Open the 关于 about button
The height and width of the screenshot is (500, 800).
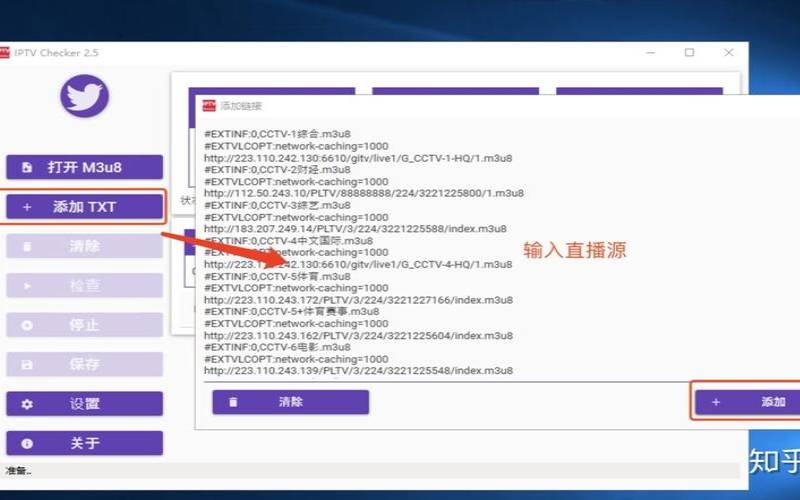85,443
